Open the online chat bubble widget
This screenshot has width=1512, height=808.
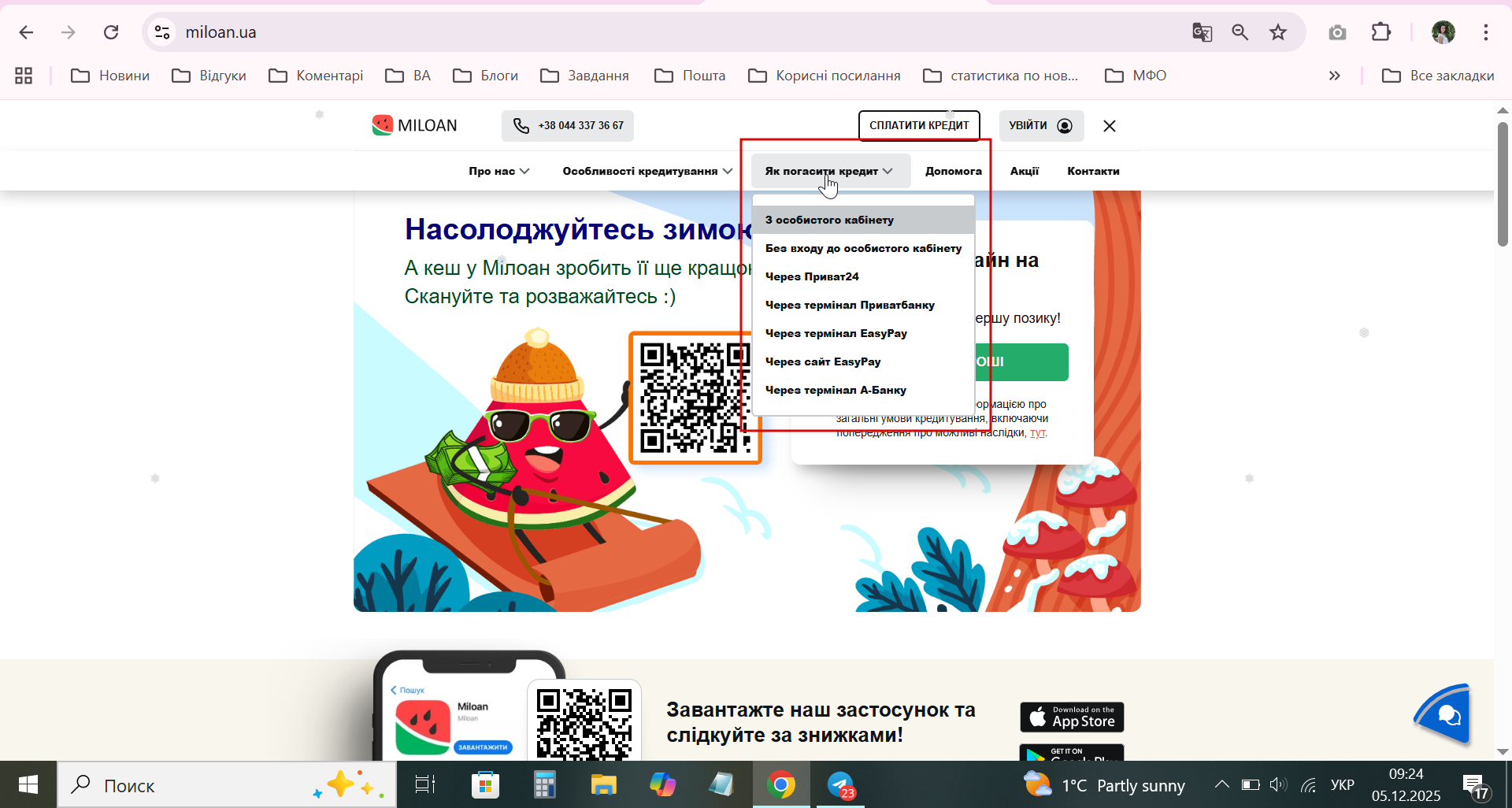pos(1443,713)
